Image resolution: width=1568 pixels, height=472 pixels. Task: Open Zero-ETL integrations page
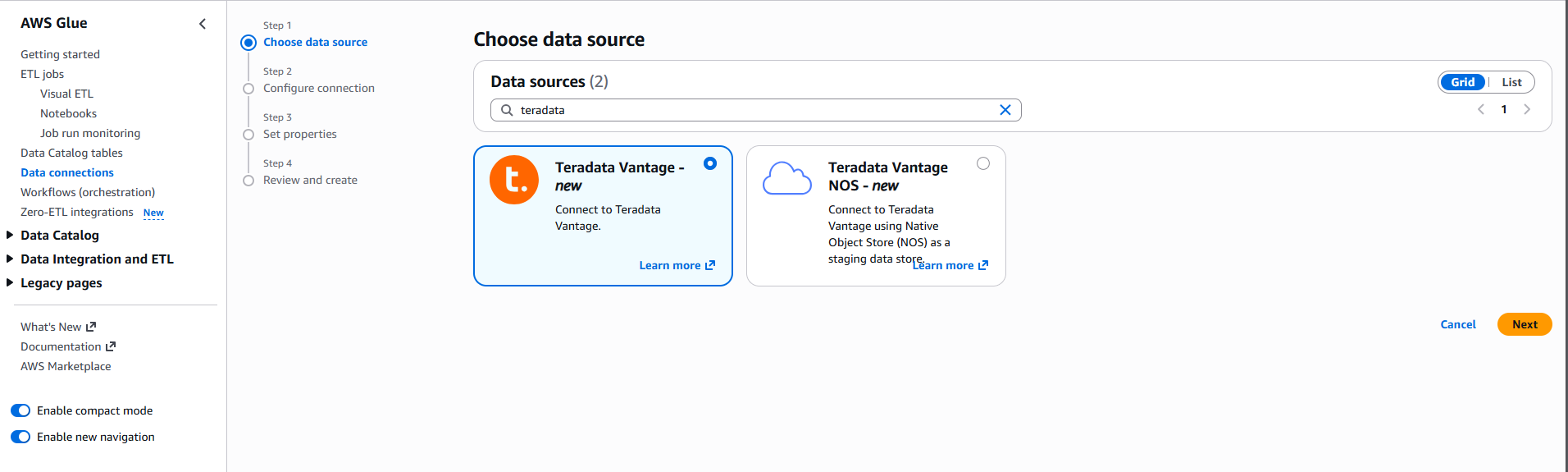(76, 212)
